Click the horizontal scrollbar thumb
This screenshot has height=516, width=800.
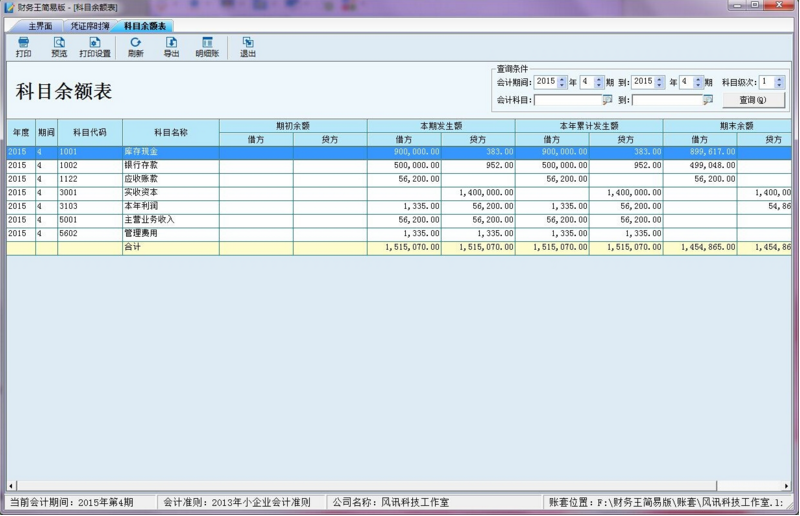pos(366,485)
